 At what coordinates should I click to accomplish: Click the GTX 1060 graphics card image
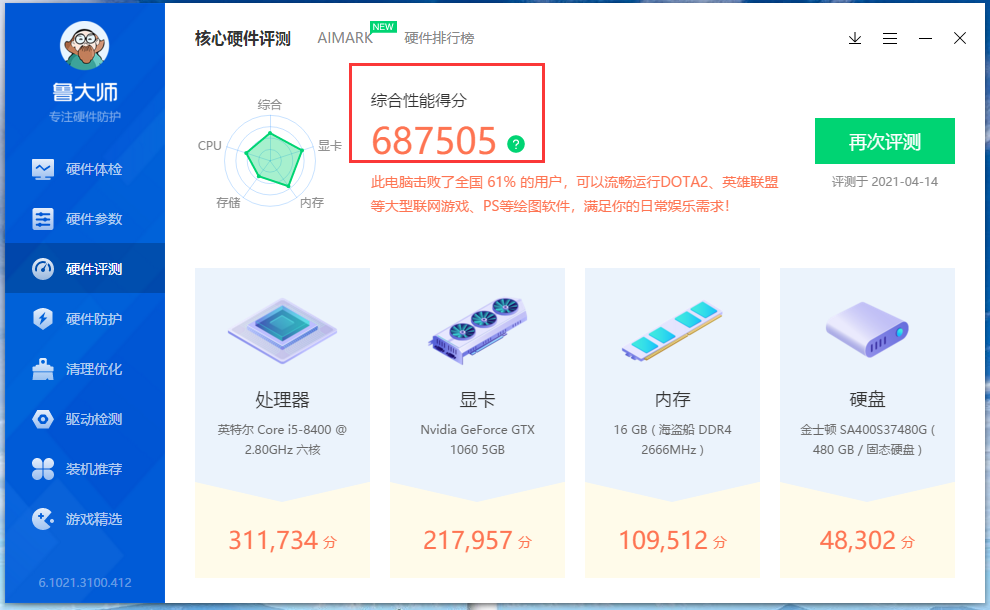coord(477,332)
